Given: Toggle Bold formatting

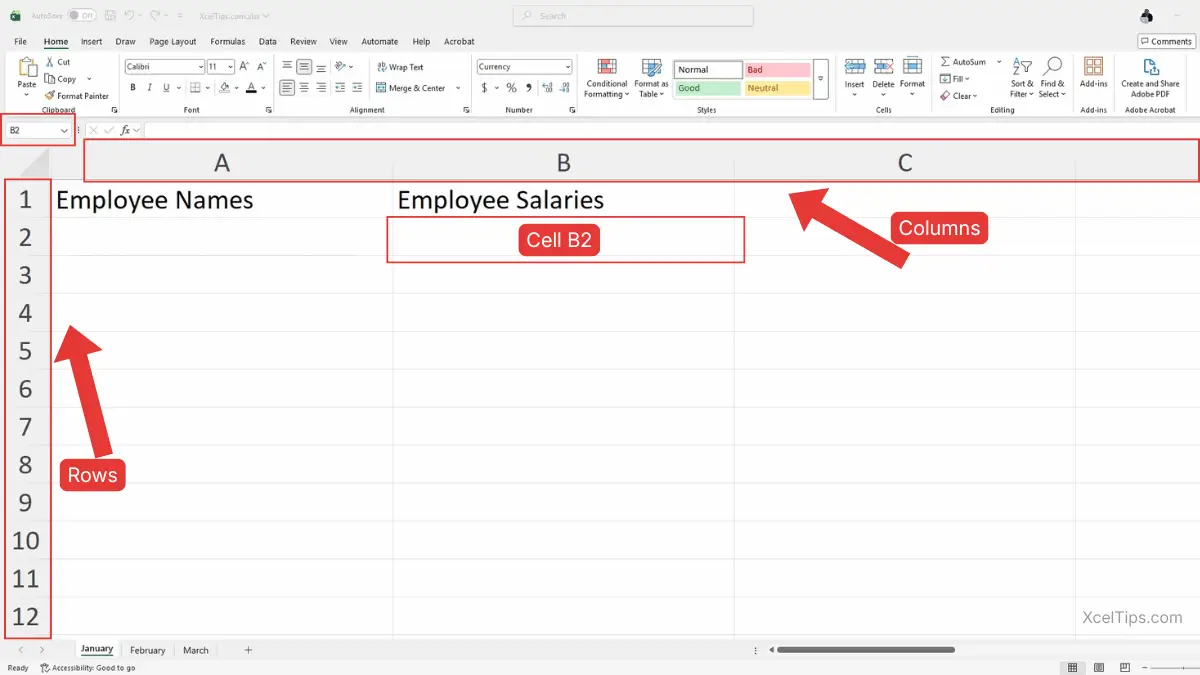Looking at the screenshot, I should tap(133, 88).
